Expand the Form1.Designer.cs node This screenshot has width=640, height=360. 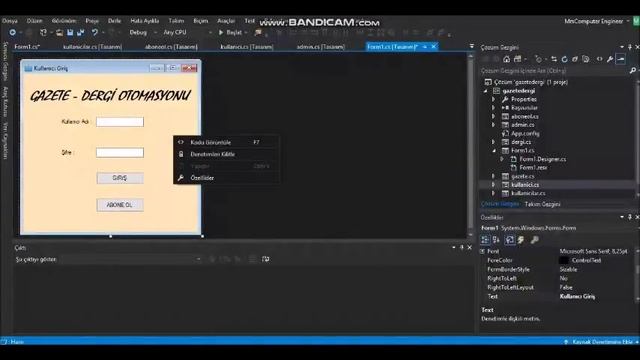pyautogui.click(x=502, y=159)
